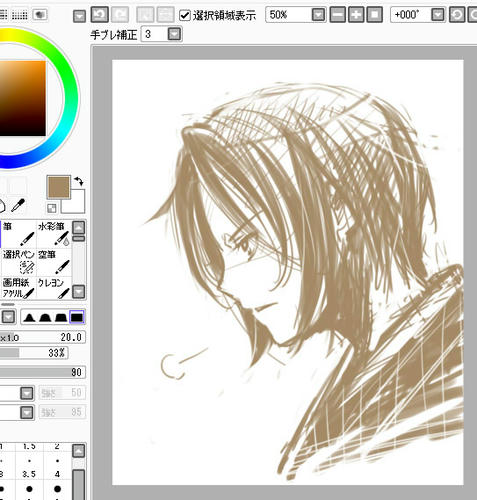Click the min size slider showing 33%

tap(34, 353)
